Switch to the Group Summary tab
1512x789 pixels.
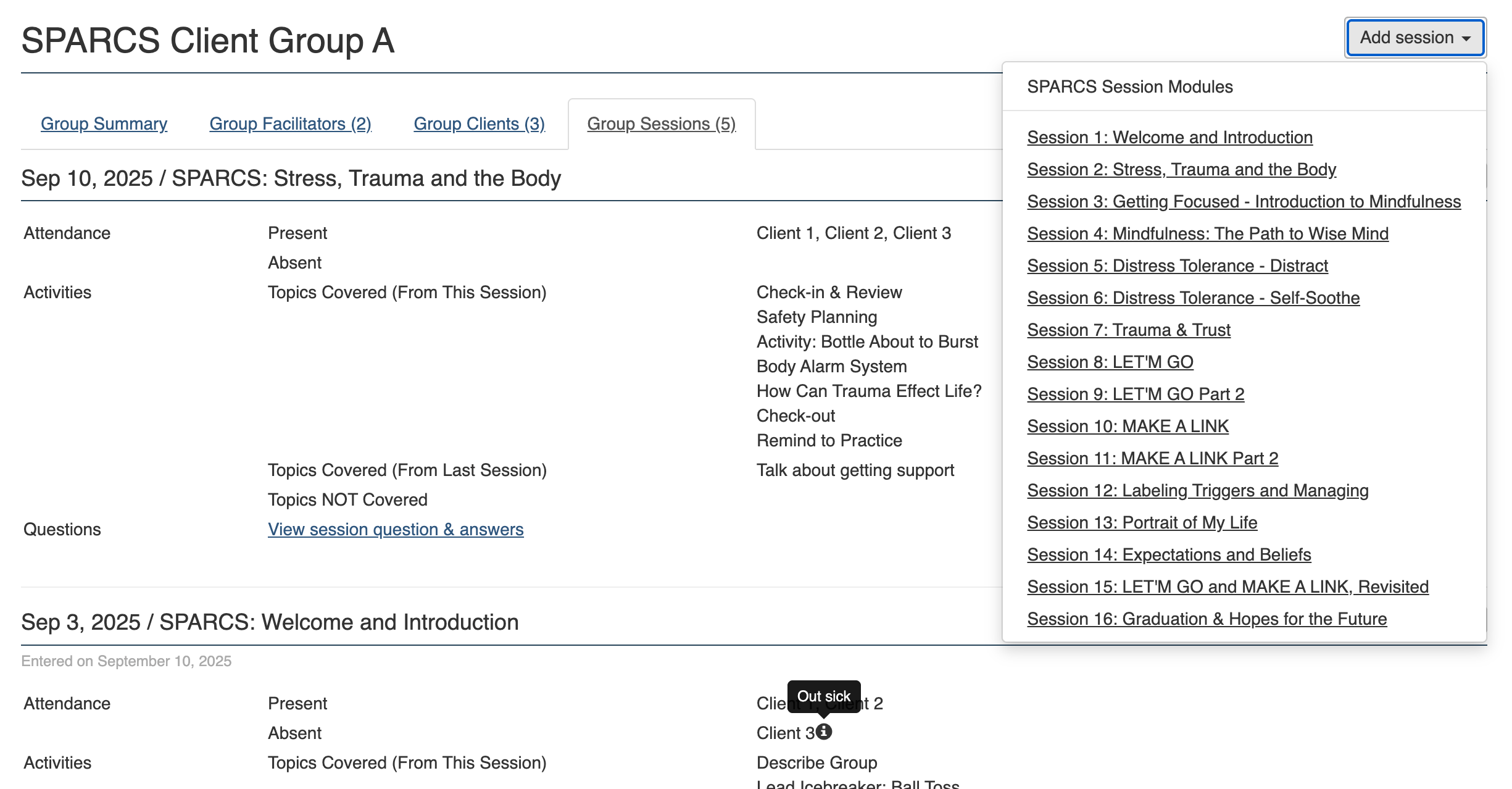point(104,124)
